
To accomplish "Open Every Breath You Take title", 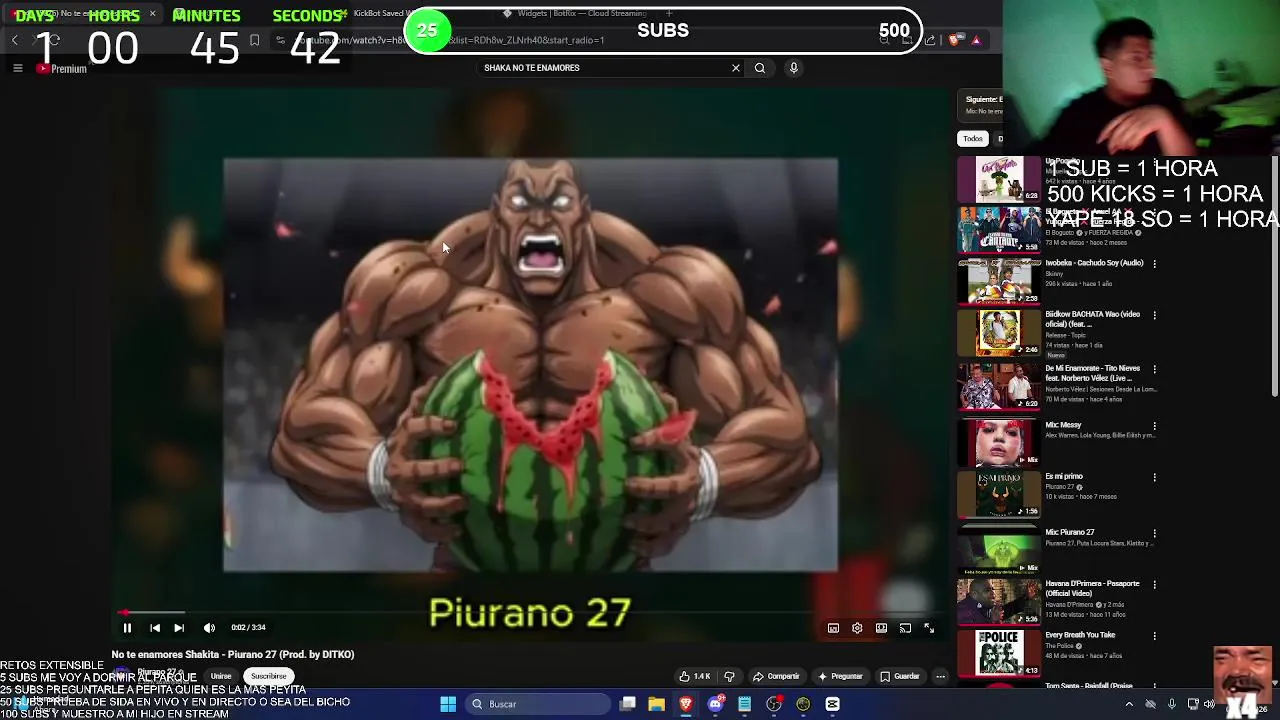I will coord(1080,635).
